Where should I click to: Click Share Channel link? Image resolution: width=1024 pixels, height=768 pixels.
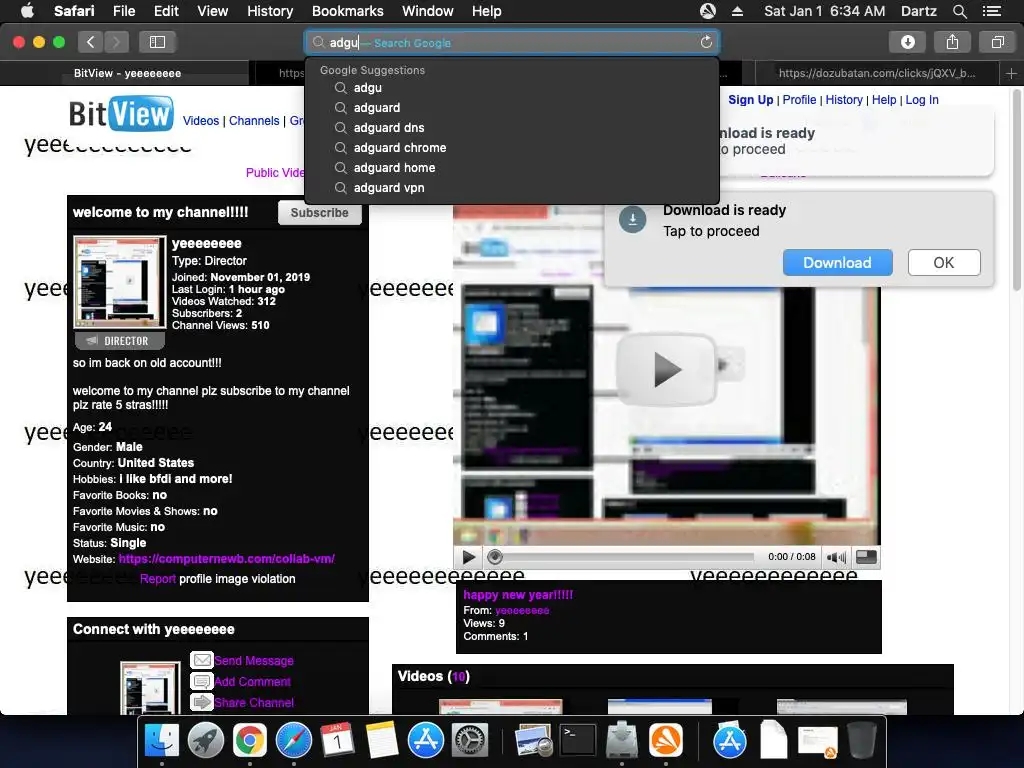pos(254,703)
